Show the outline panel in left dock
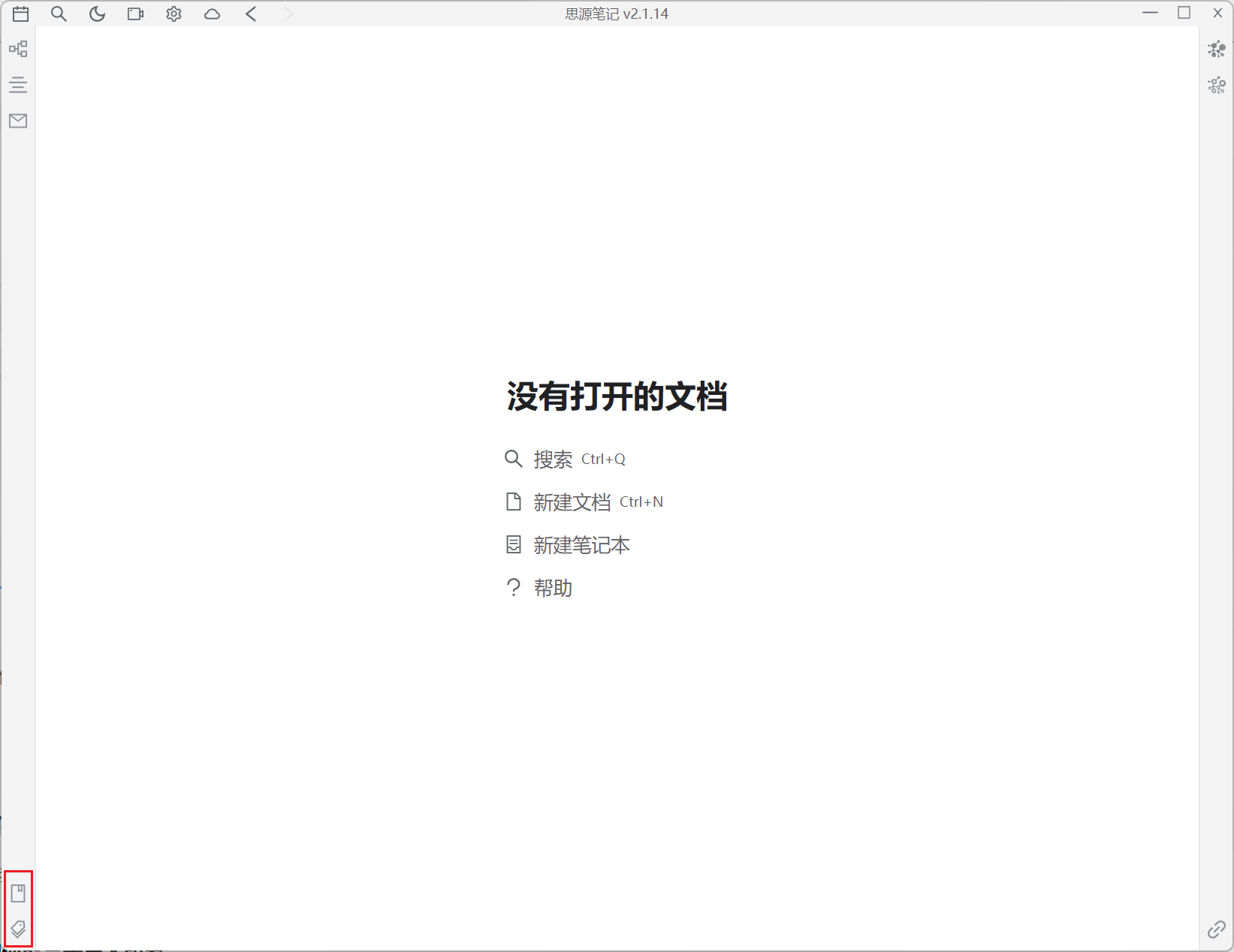1234x952 pixels. [x=18, y=85]
